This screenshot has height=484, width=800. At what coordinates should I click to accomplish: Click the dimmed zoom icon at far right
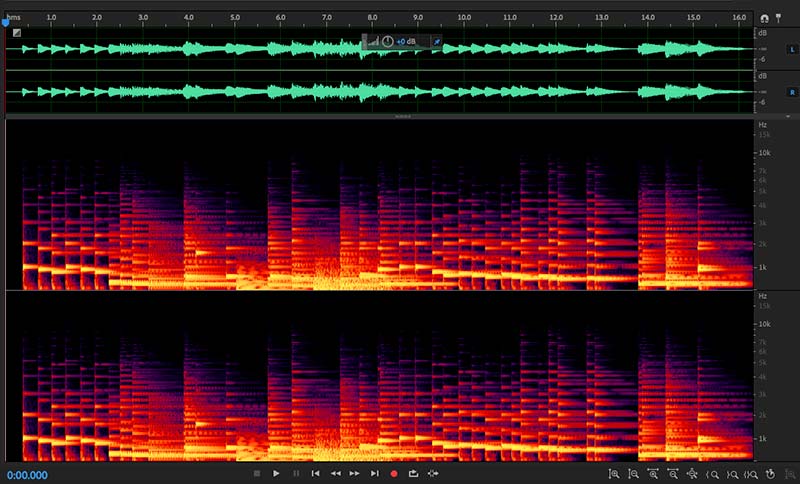[x=790, y=474]
